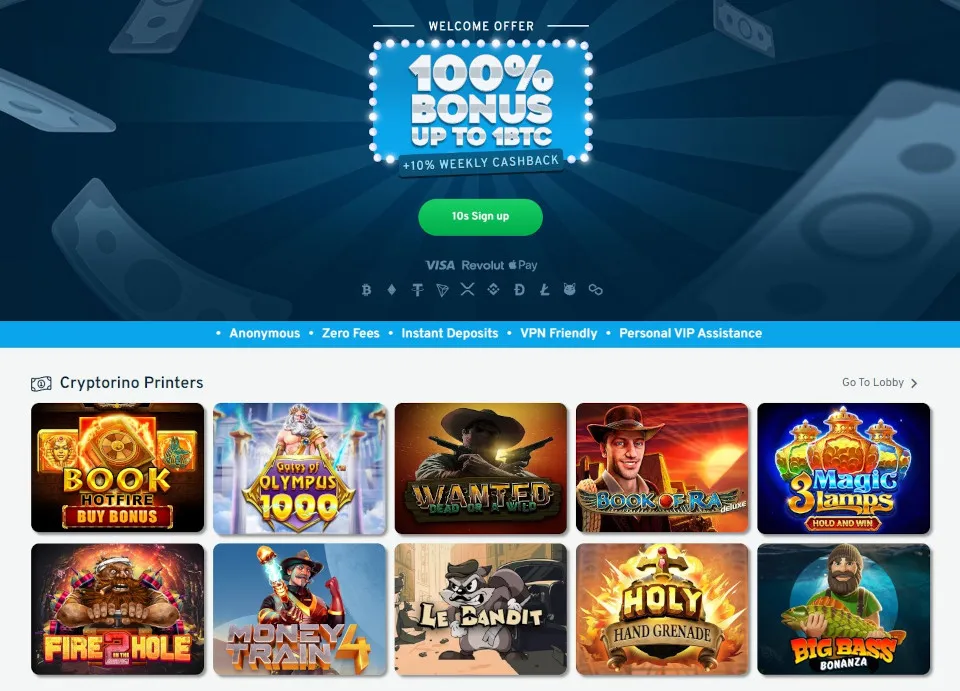Screen dimensions: 960x691
Task: Click the Tron triangle icon
Action: pyautogui.click(x=442, y=289)
